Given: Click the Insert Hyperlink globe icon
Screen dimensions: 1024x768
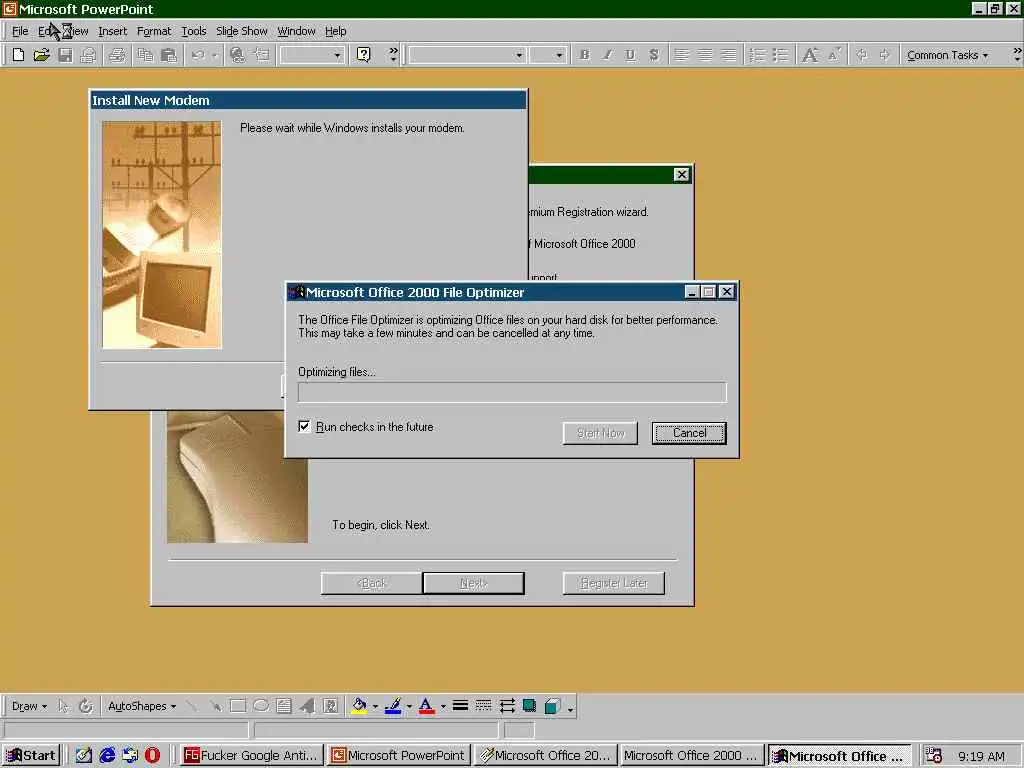Looking at the screenshot, I should click(238, 55).
